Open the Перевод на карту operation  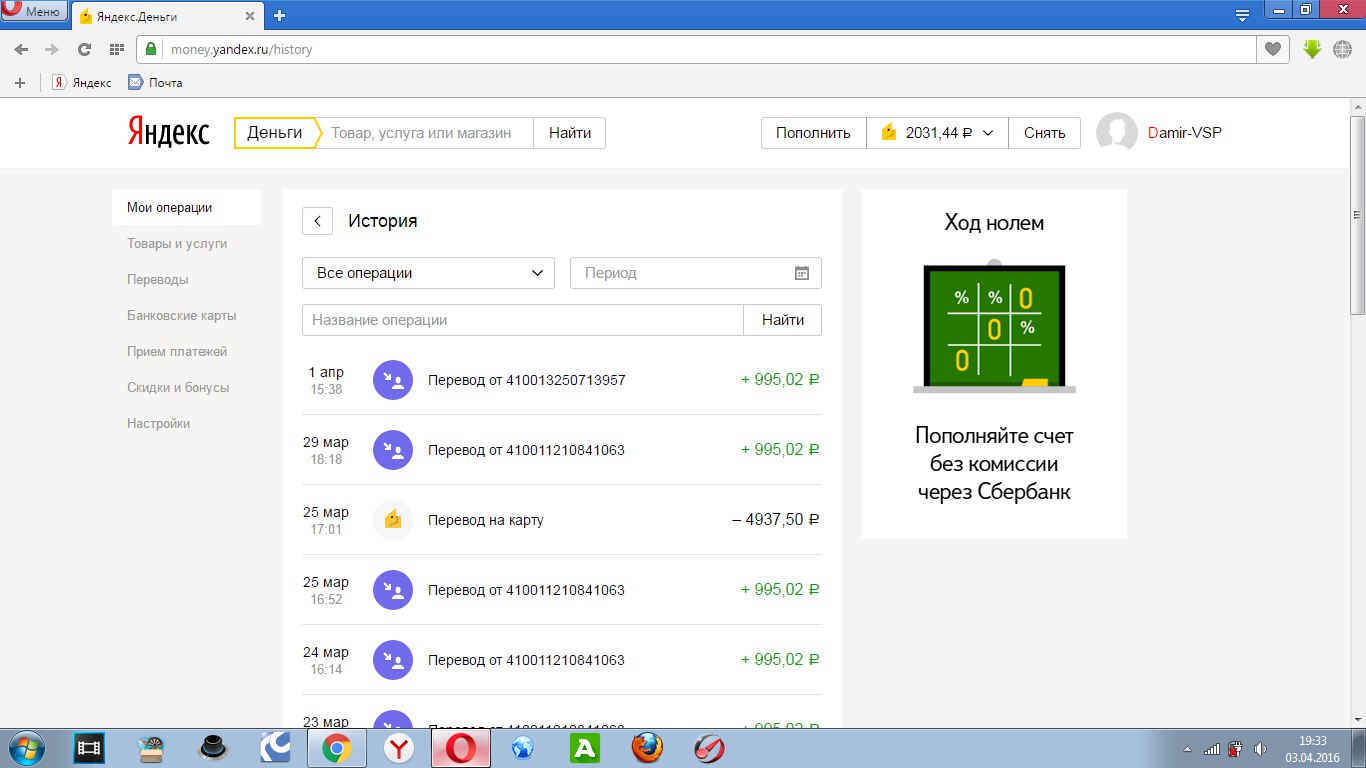pos(562,520)
